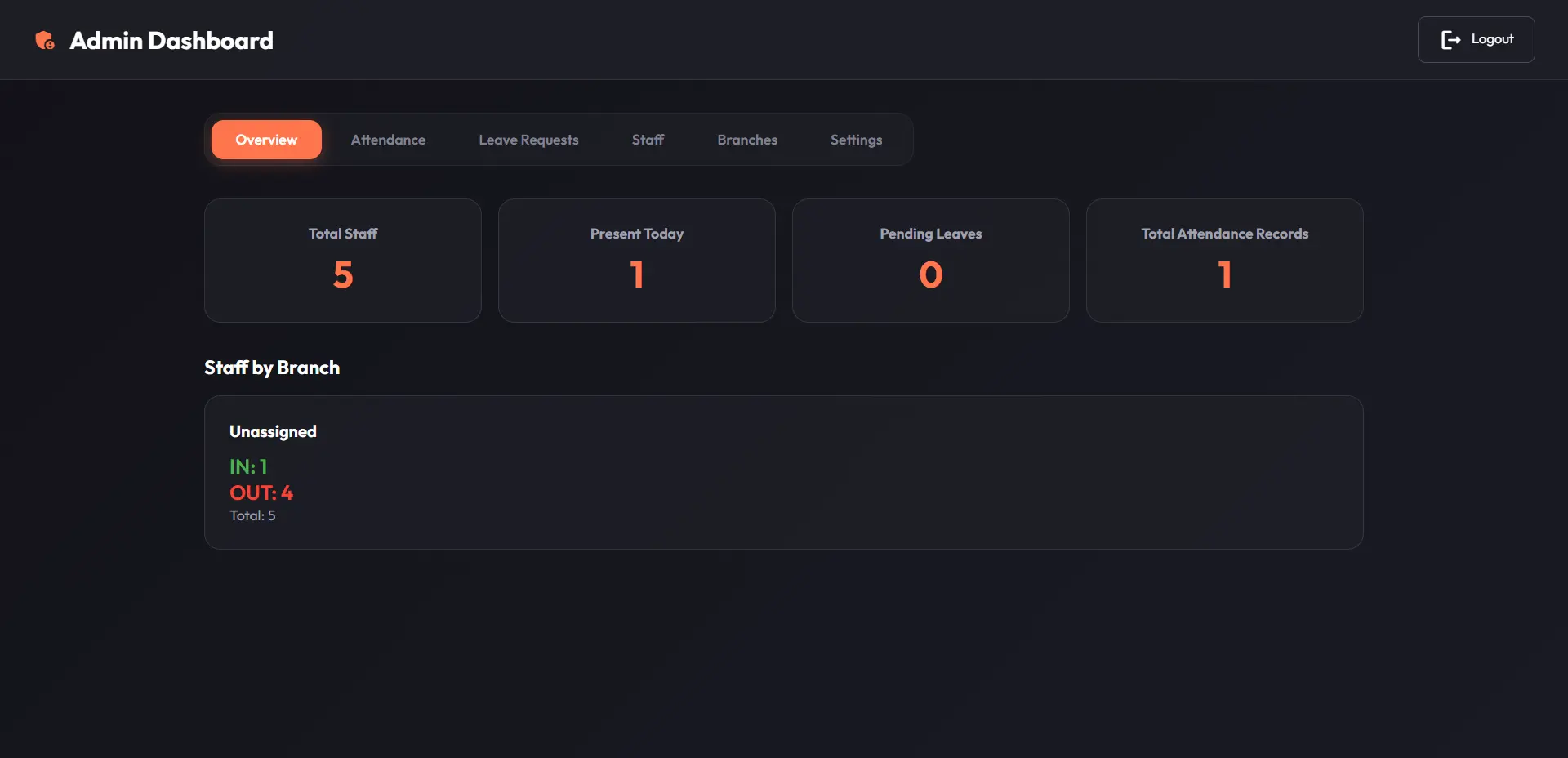The image size is (1568, 758).
Task: Open the Total Staff stat card
Action: 343,261
